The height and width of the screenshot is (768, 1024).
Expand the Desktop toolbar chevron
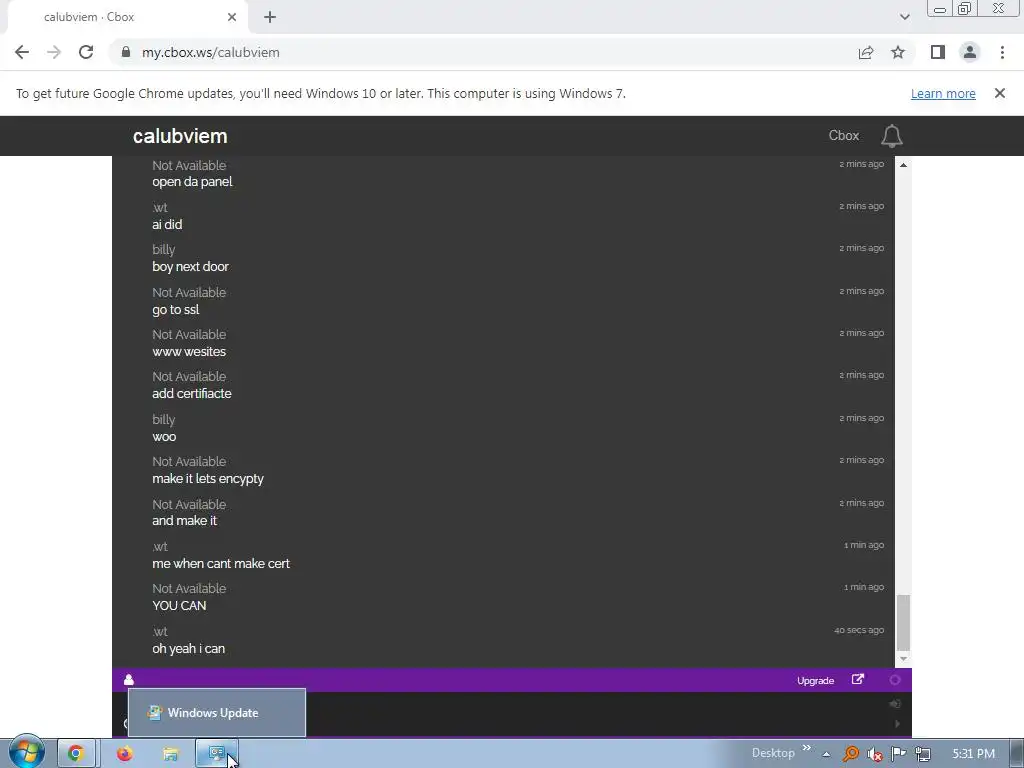coord(807,748)
